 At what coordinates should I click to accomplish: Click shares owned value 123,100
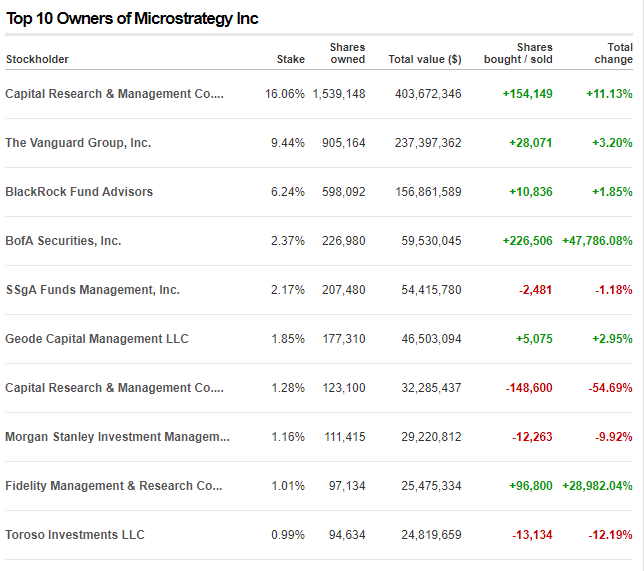pos(344,388)
